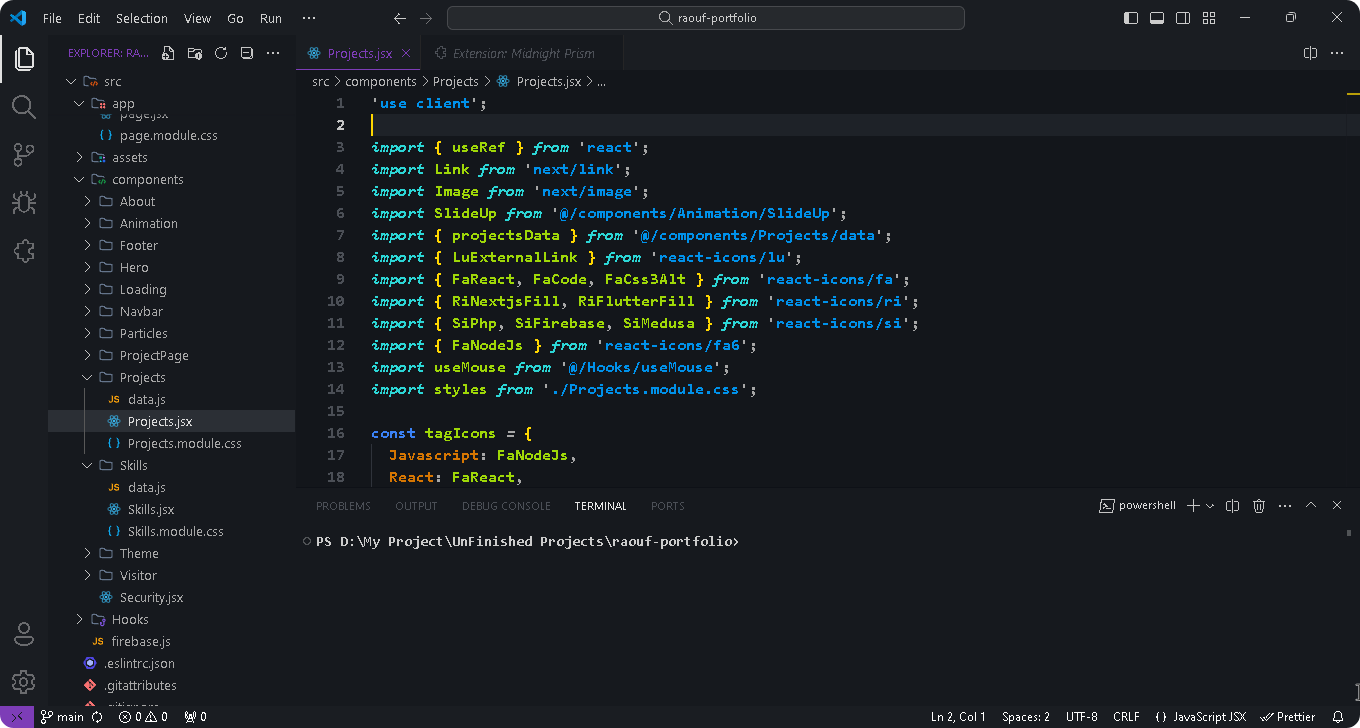Toggle bottom panel visibility
This screenshot has height=728, width=1360.
click(x=1157, y=18)
